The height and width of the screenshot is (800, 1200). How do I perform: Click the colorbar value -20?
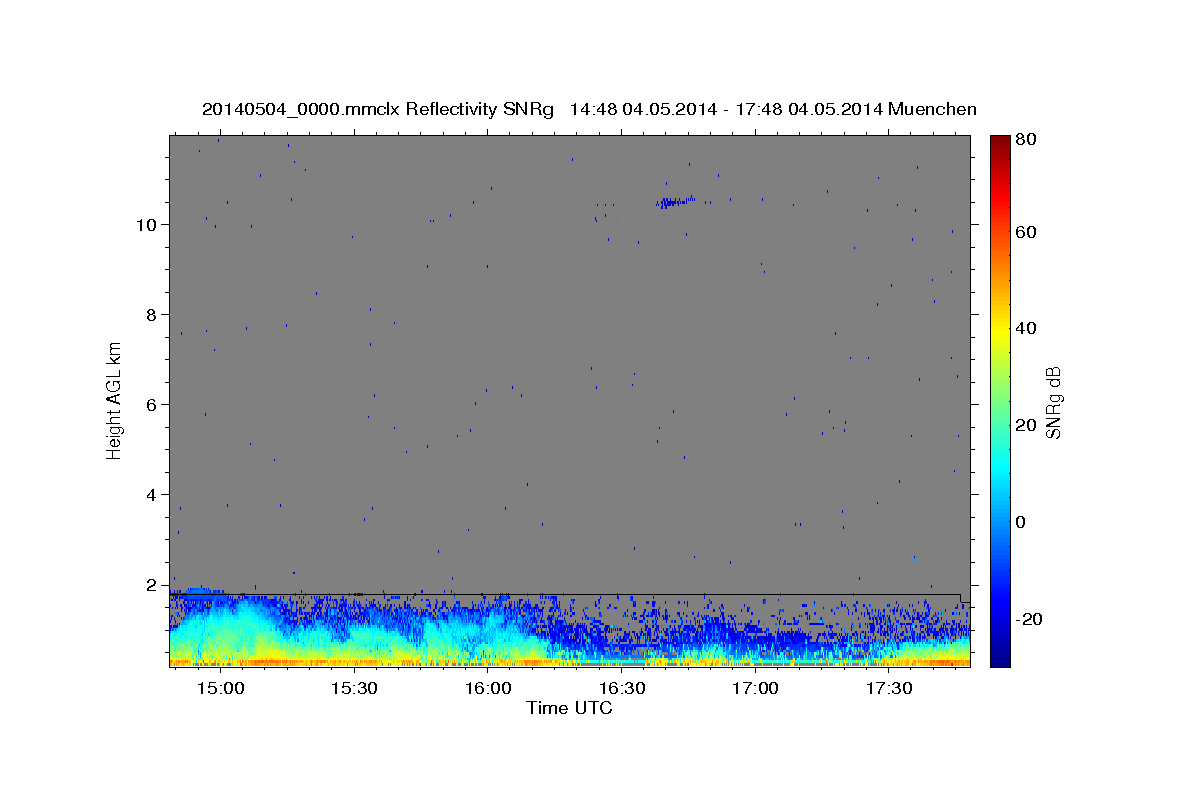[1029, 619]
